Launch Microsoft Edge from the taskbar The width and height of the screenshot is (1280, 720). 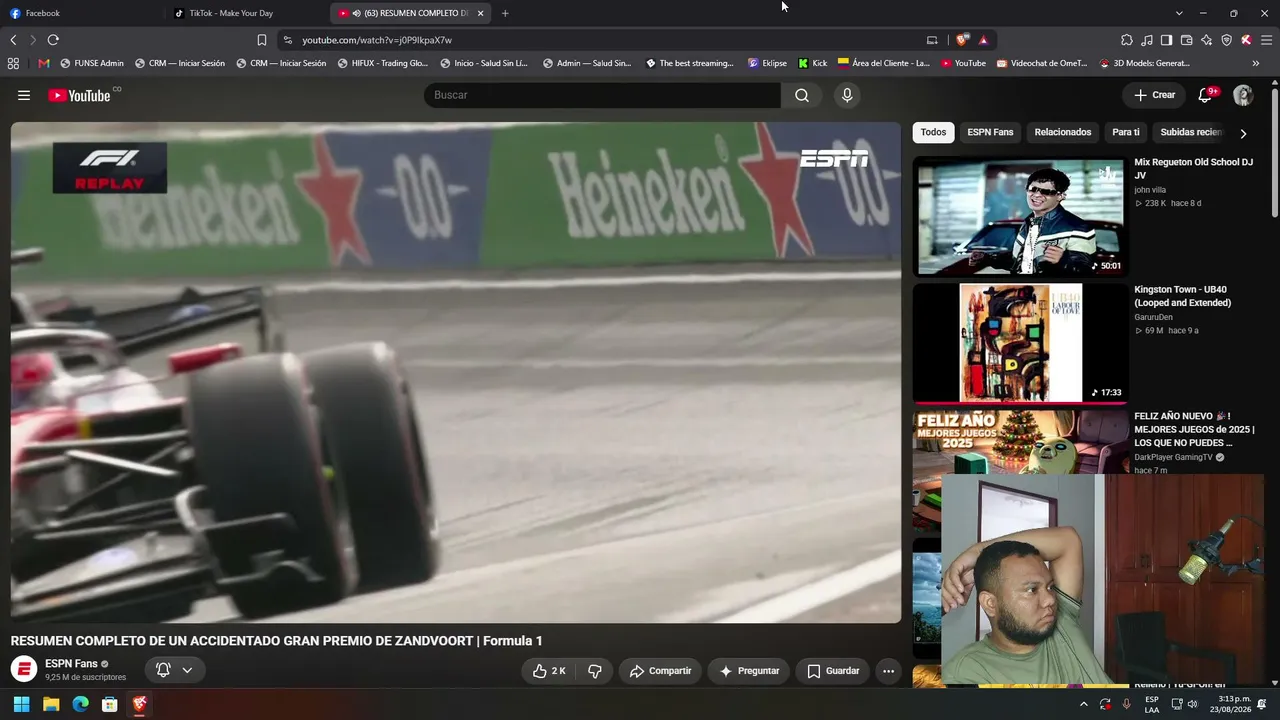pyautogui.click(x=81, y=704)
